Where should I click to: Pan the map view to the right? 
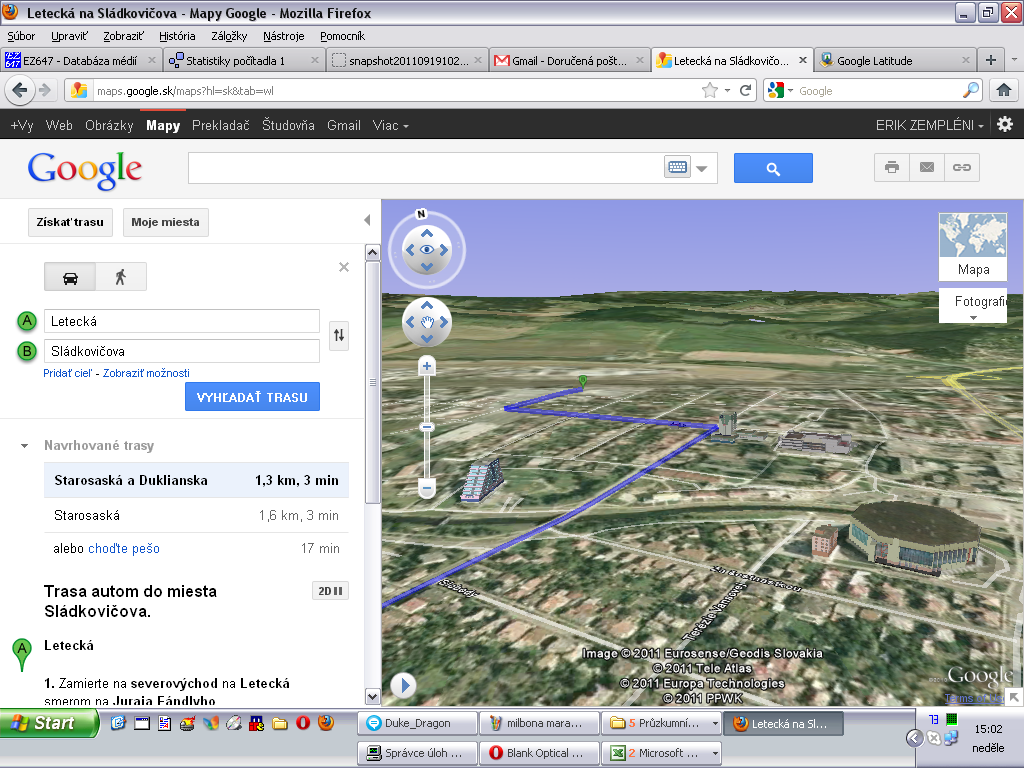click(444, 322)
